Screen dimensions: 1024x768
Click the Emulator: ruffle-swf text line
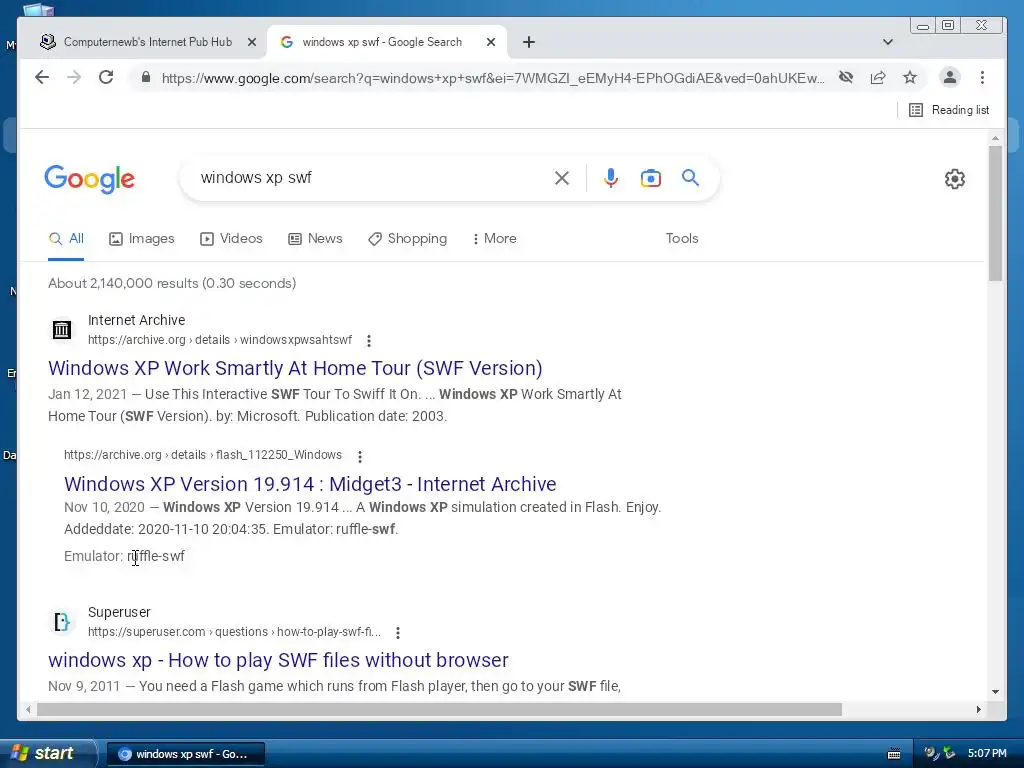click(124, 556)
